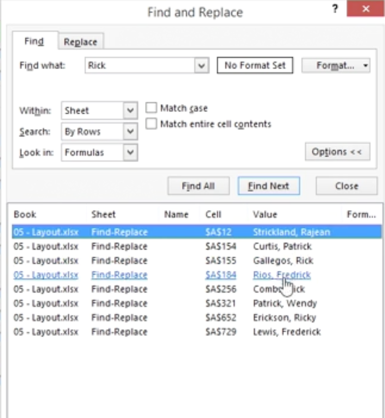The height and width of the screenshot is (418, 385).
Task: Enable Match entire cell contents checkbox
Action: (x=151, y=124)
